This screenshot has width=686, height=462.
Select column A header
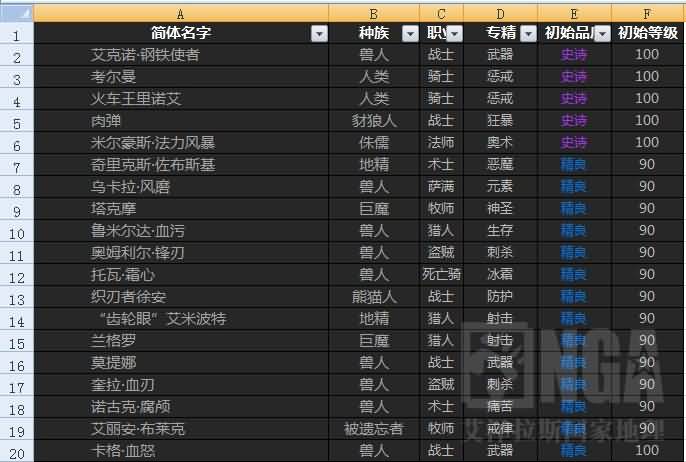pyautogui.click(x=181, y=14)
